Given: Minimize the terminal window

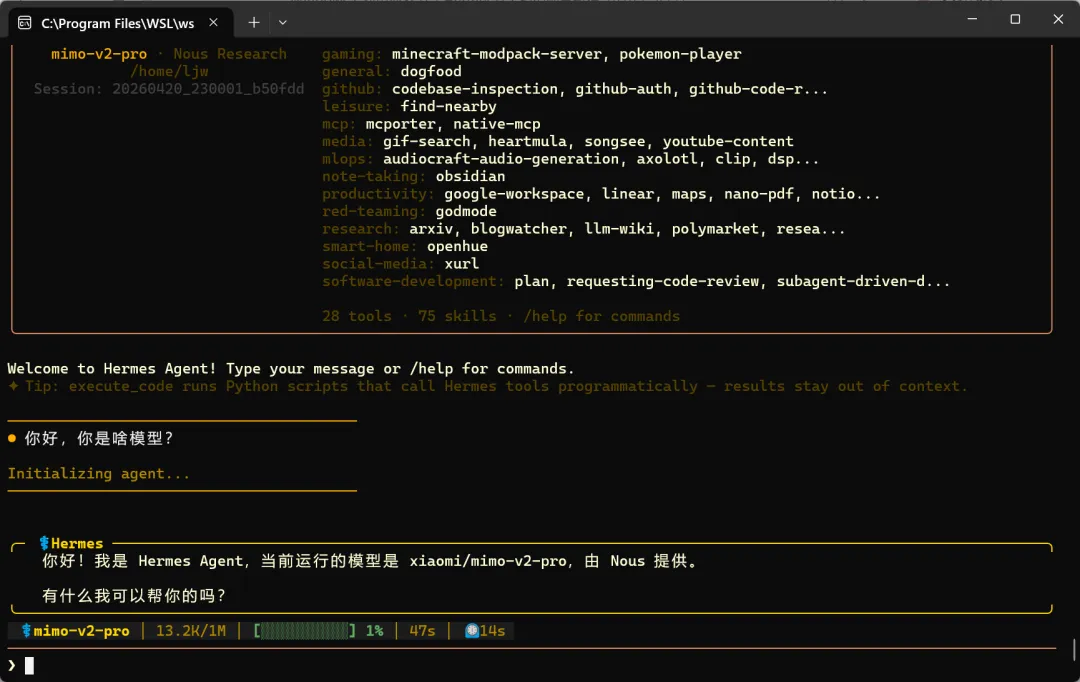Looking at the screenshot, I should [x=972, y=19].
